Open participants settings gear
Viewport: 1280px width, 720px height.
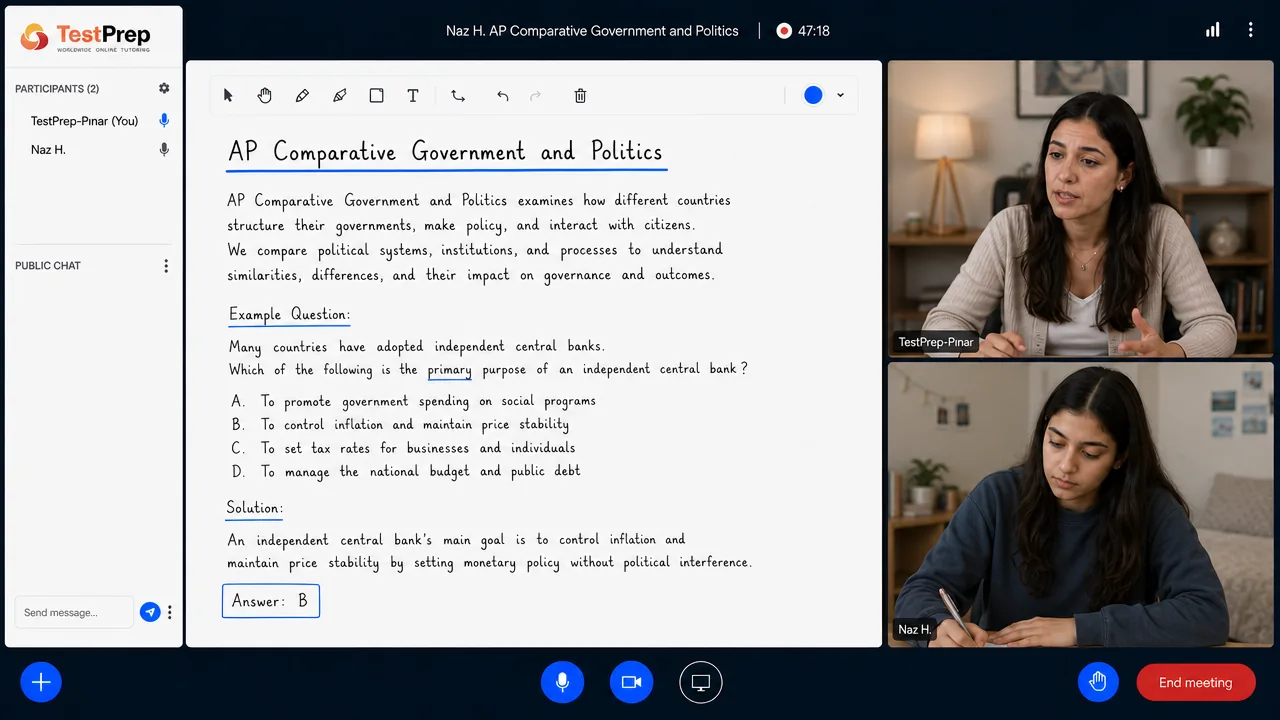click(x=164, y=89)
